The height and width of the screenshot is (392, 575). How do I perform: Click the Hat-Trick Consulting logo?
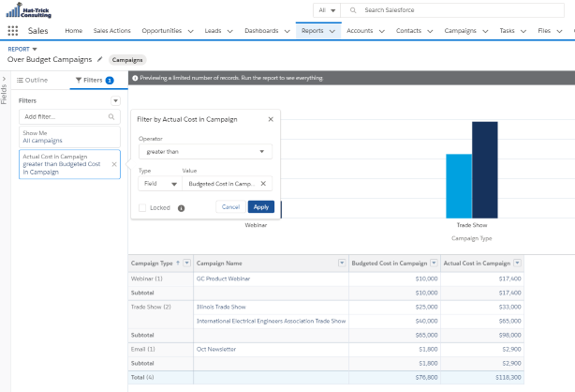click(x=29, y=11)
